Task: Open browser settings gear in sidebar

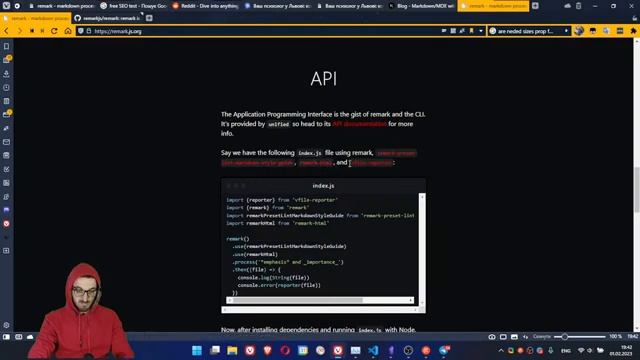Action: point(7,325)
